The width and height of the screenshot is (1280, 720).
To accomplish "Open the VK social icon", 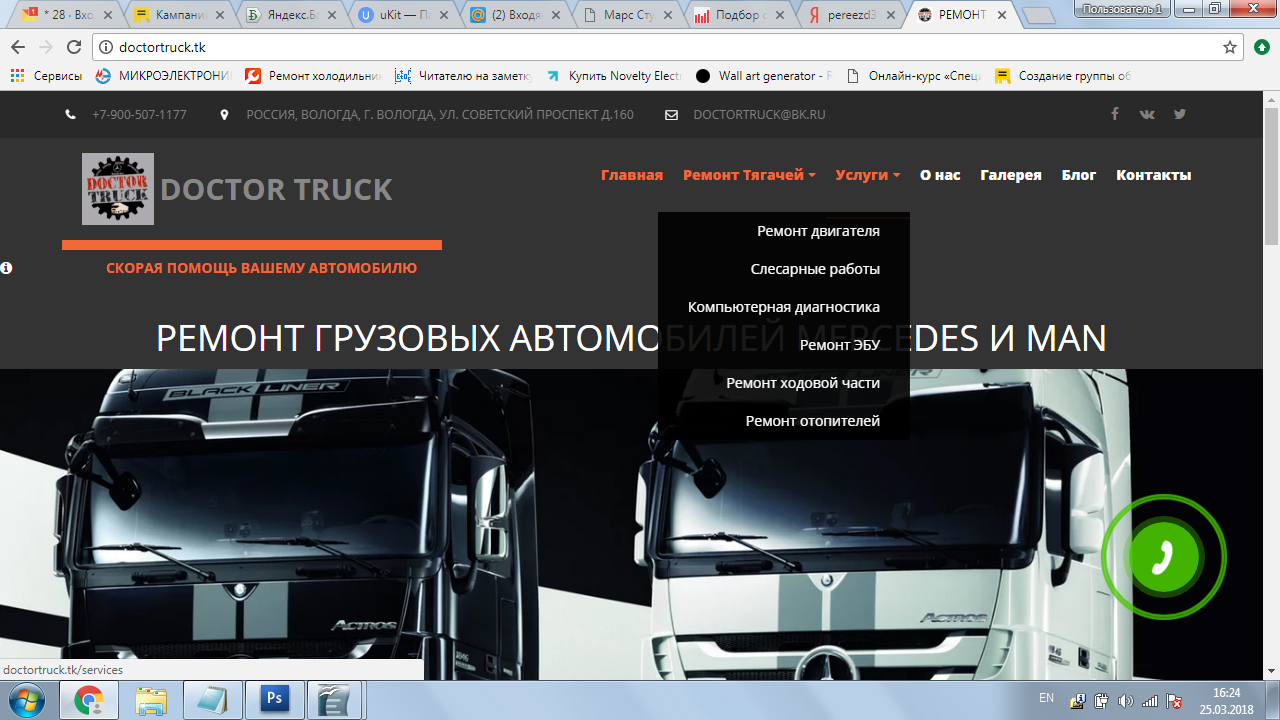I will pos(1147,114).
